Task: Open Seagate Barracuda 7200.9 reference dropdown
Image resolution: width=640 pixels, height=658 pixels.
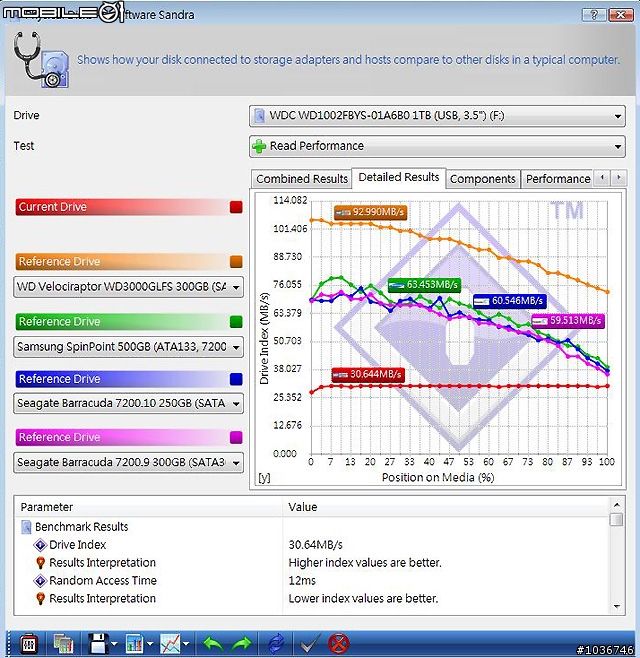Action: pyautogui.click(x=128, y=462)
